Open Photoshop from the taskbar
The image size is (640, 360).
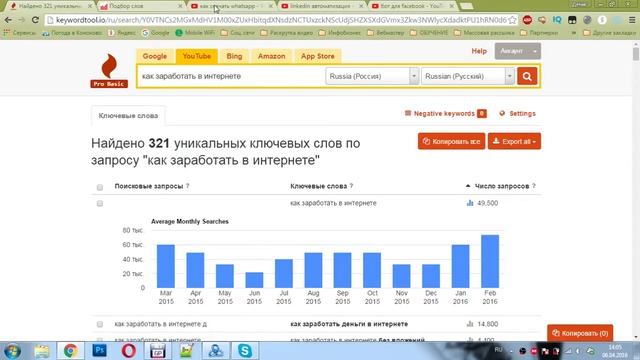(100, 351)
